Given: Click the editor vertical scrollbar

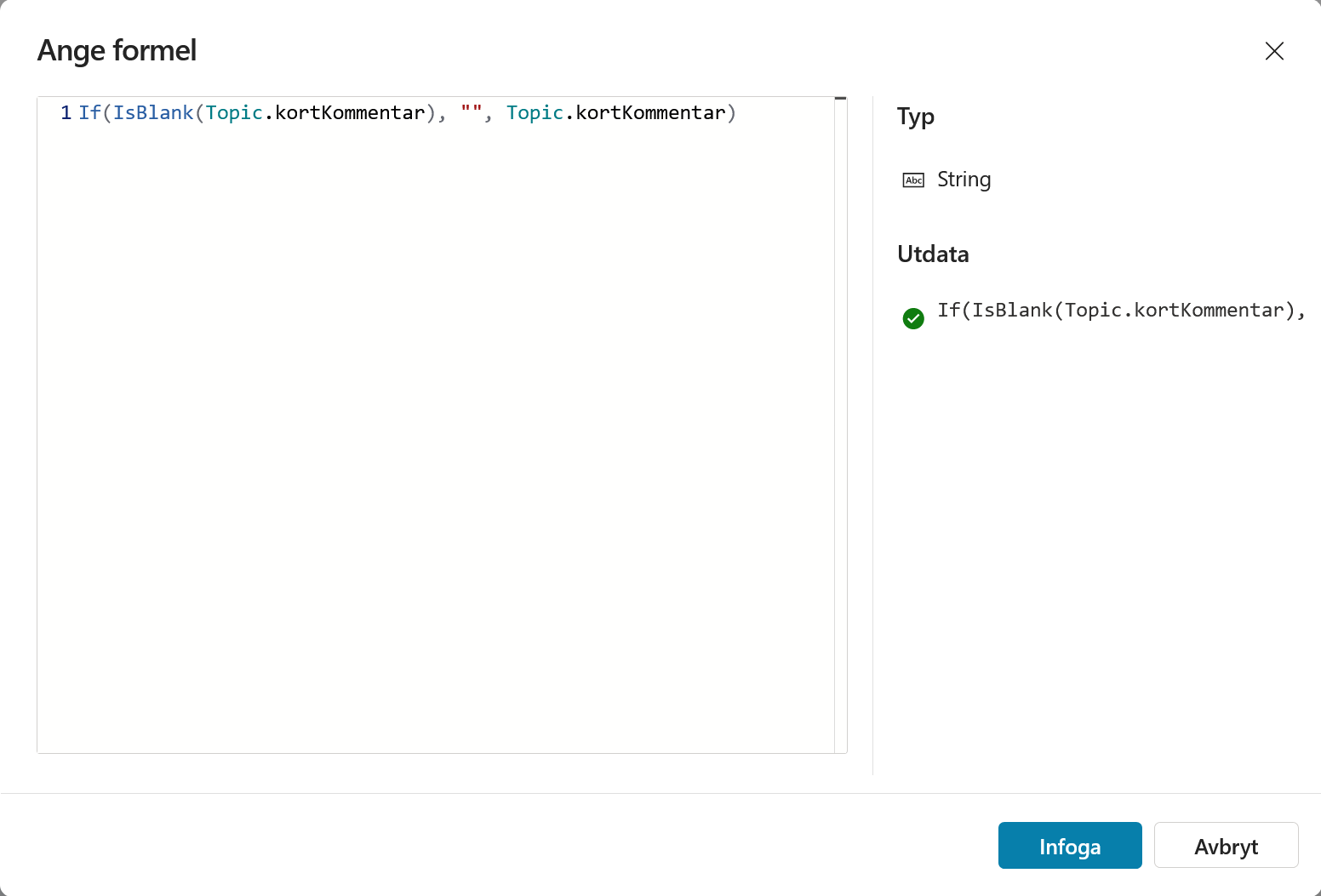Looking at the screenshot, I should tap(841, 425).
